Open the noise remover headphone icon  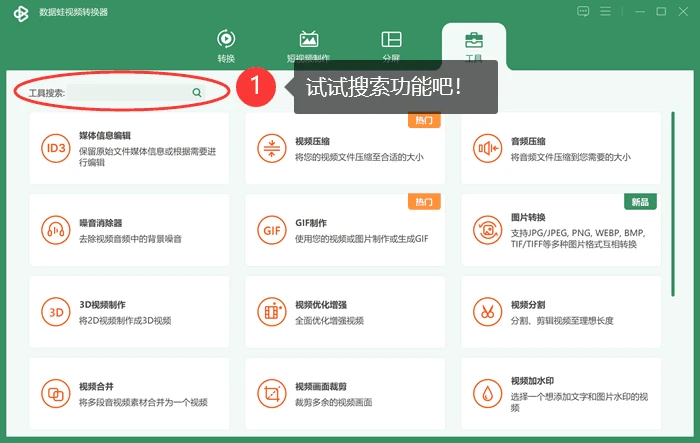pyautogui.click(x=56, y=230)
